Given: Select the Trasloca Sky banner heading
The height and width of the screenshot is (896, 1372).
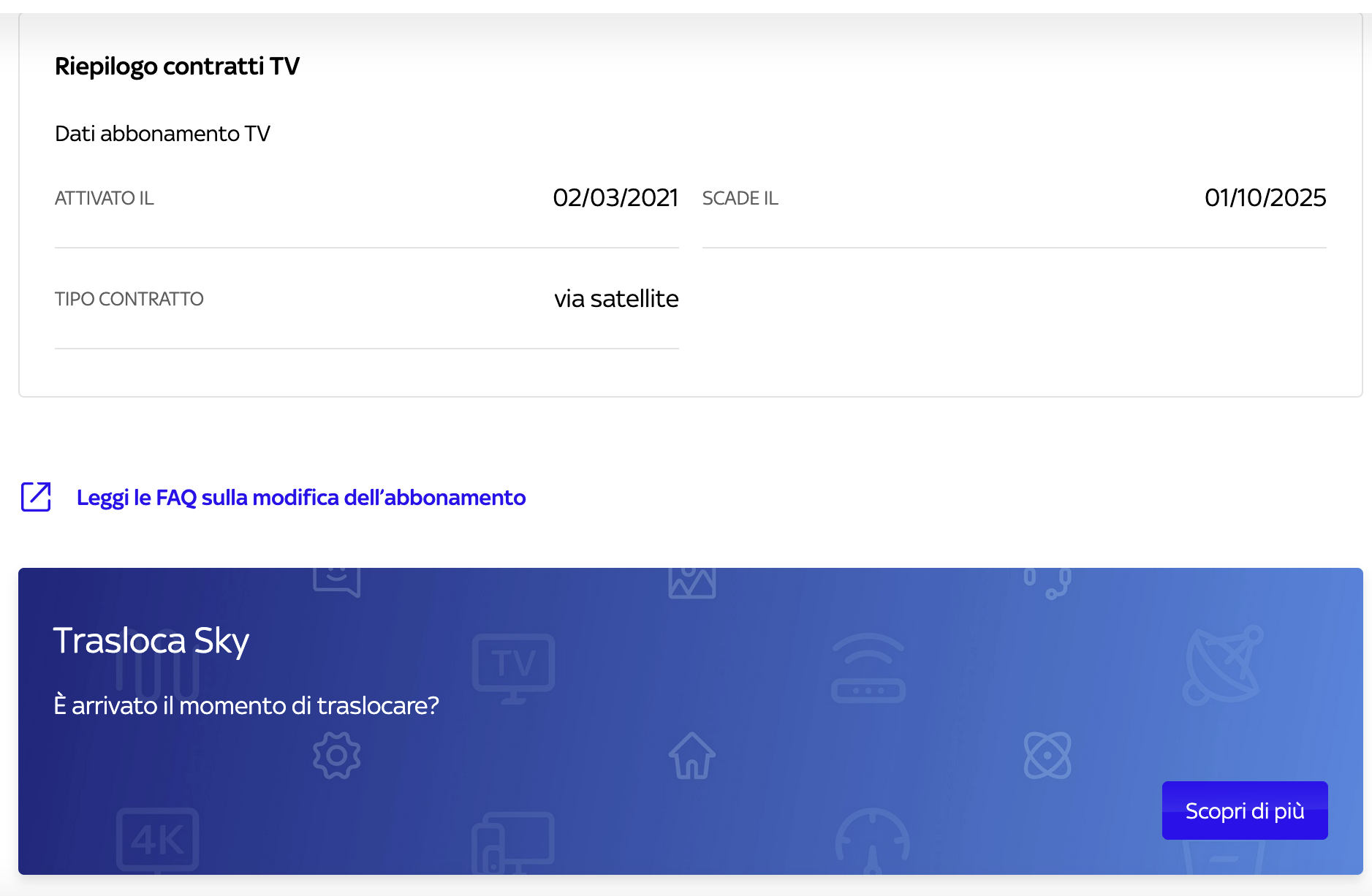Looking at the screenshot, I should point(151,641).
